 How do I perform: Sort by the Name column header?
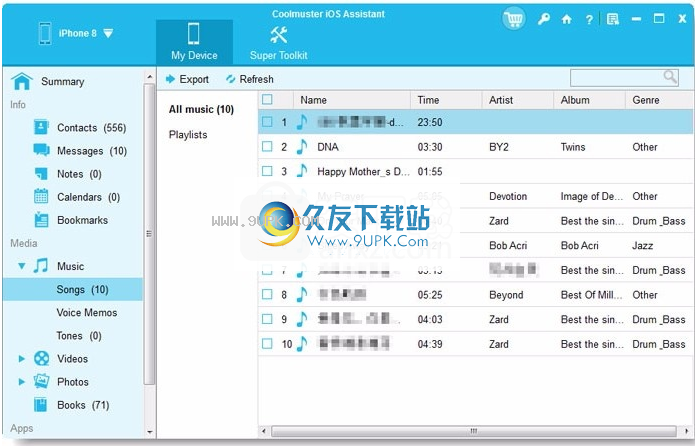coord(351,100)
